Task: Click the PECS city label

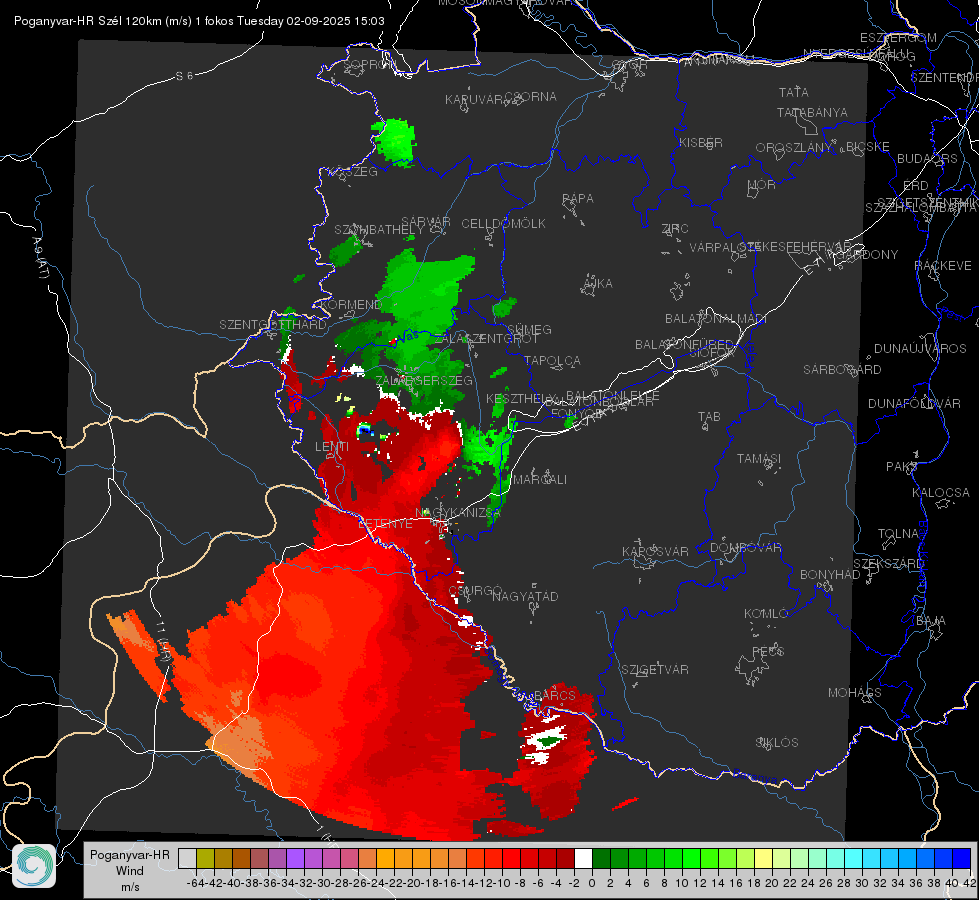Action: point(768,651)
